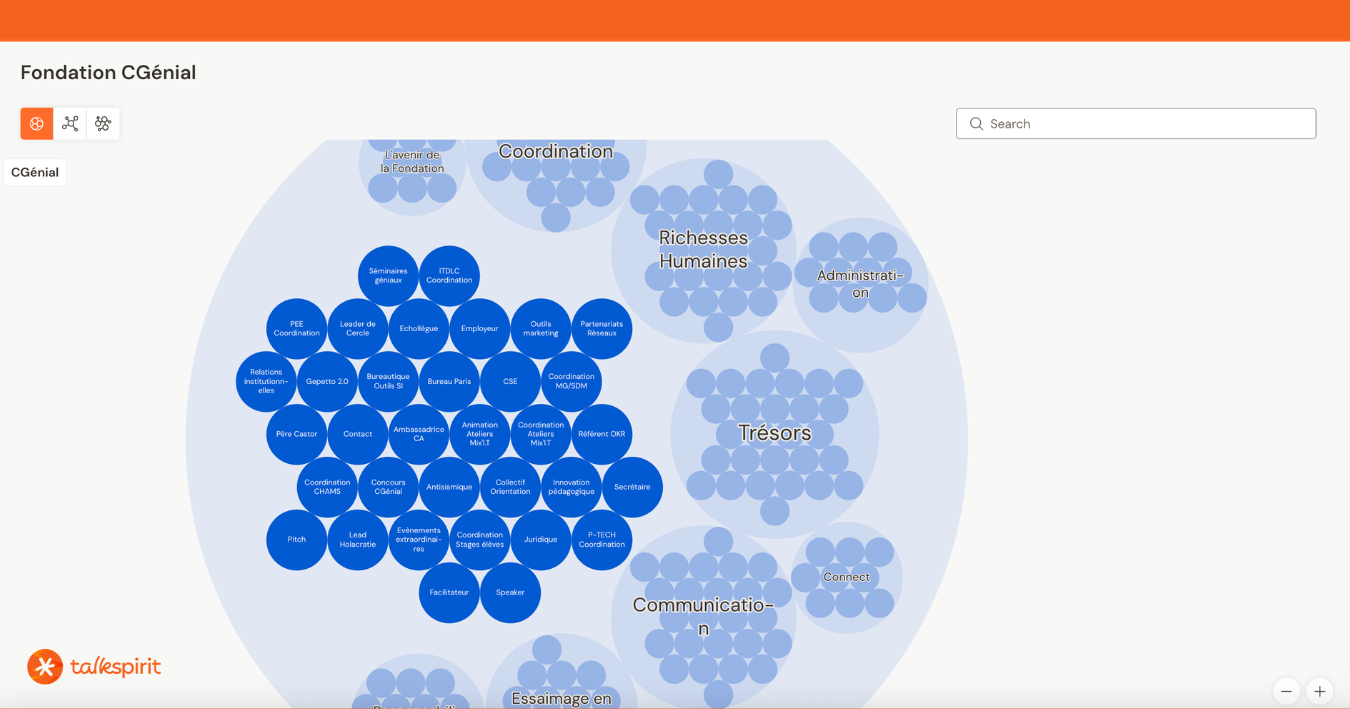
Task: Select the Coordination MG/SDM role
Action: pos(571,381)
